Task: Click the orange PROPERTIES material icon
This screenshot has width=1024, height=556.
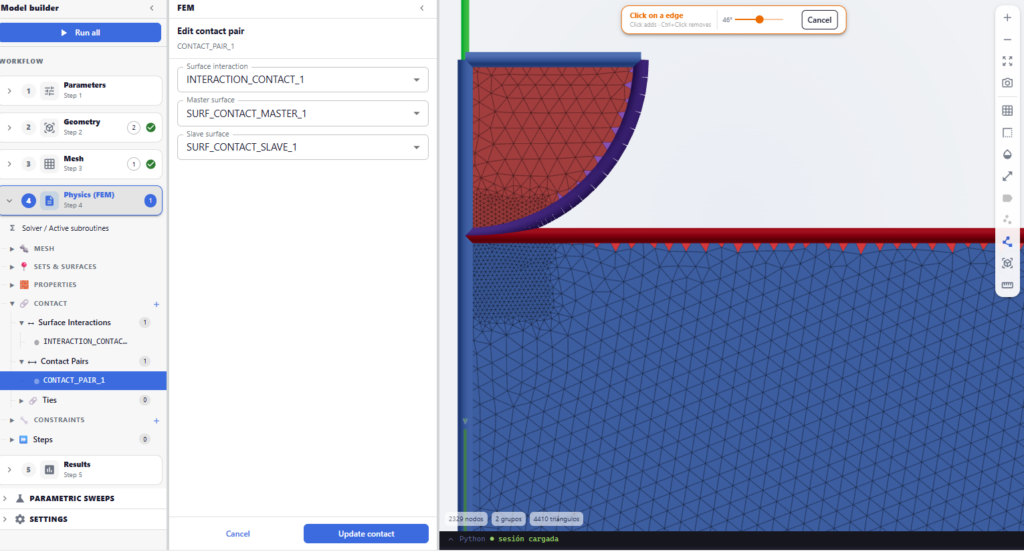Action: [24, 285]
